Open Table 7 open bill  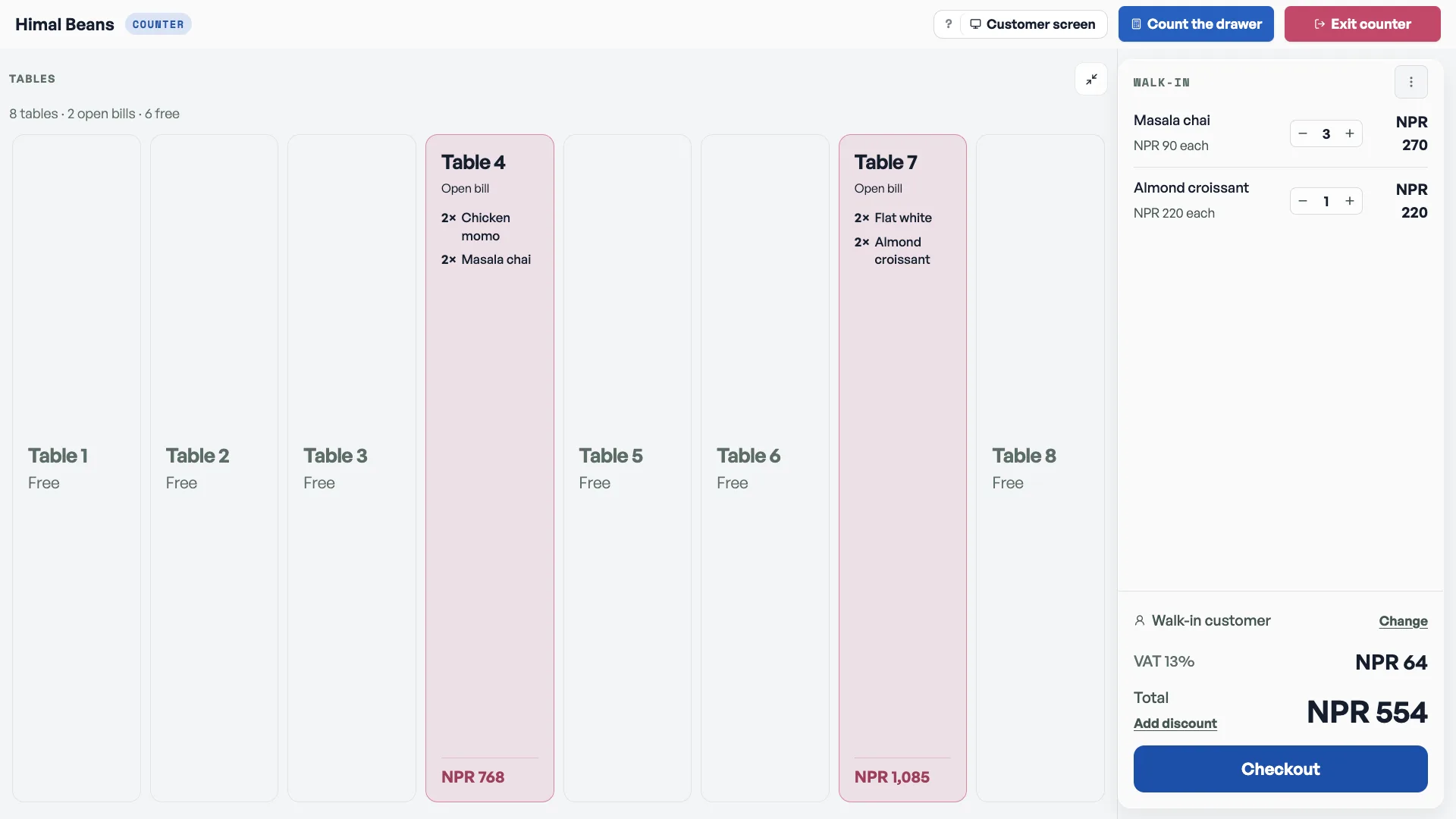(902, 468)
